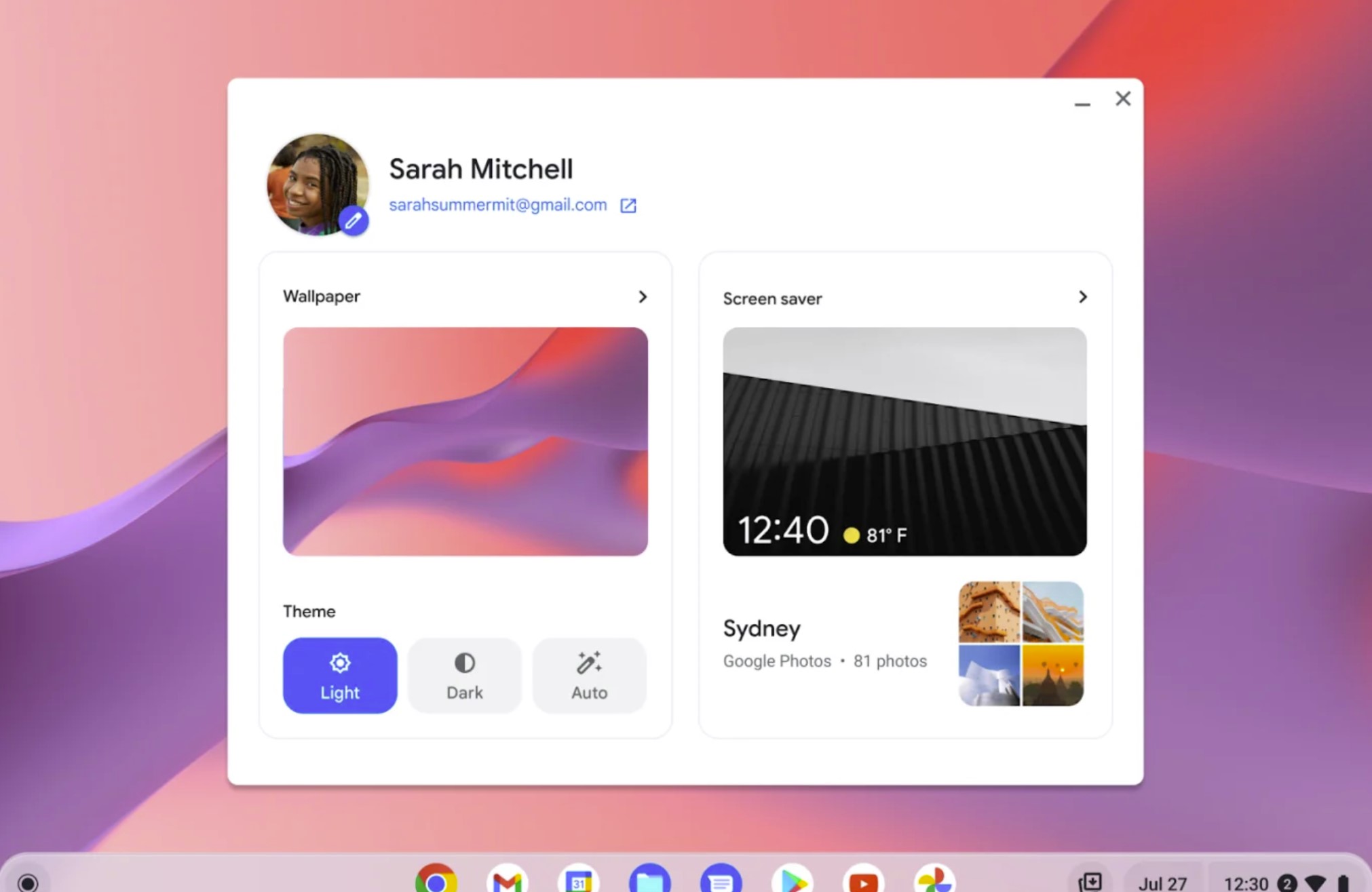The width and height of the screenshot is (1372, 892).
Task: Enable the Auto theme mode
Action: (x=589, y=676)
